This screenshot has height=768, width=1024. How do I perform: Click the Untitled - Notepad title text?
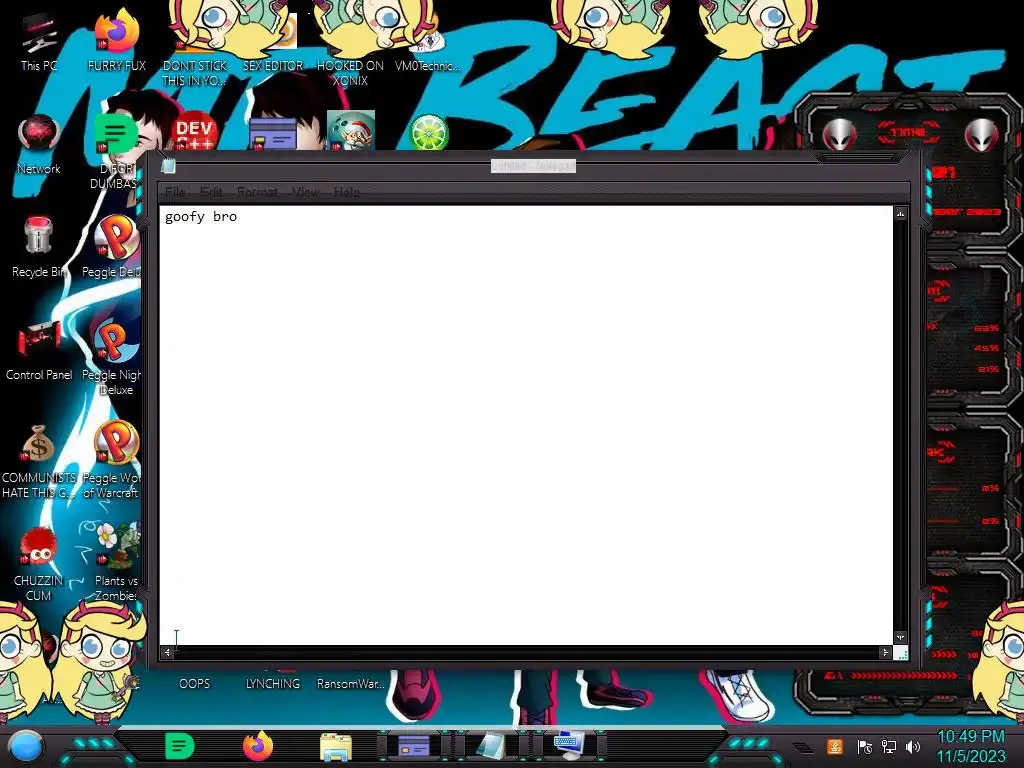533,167
